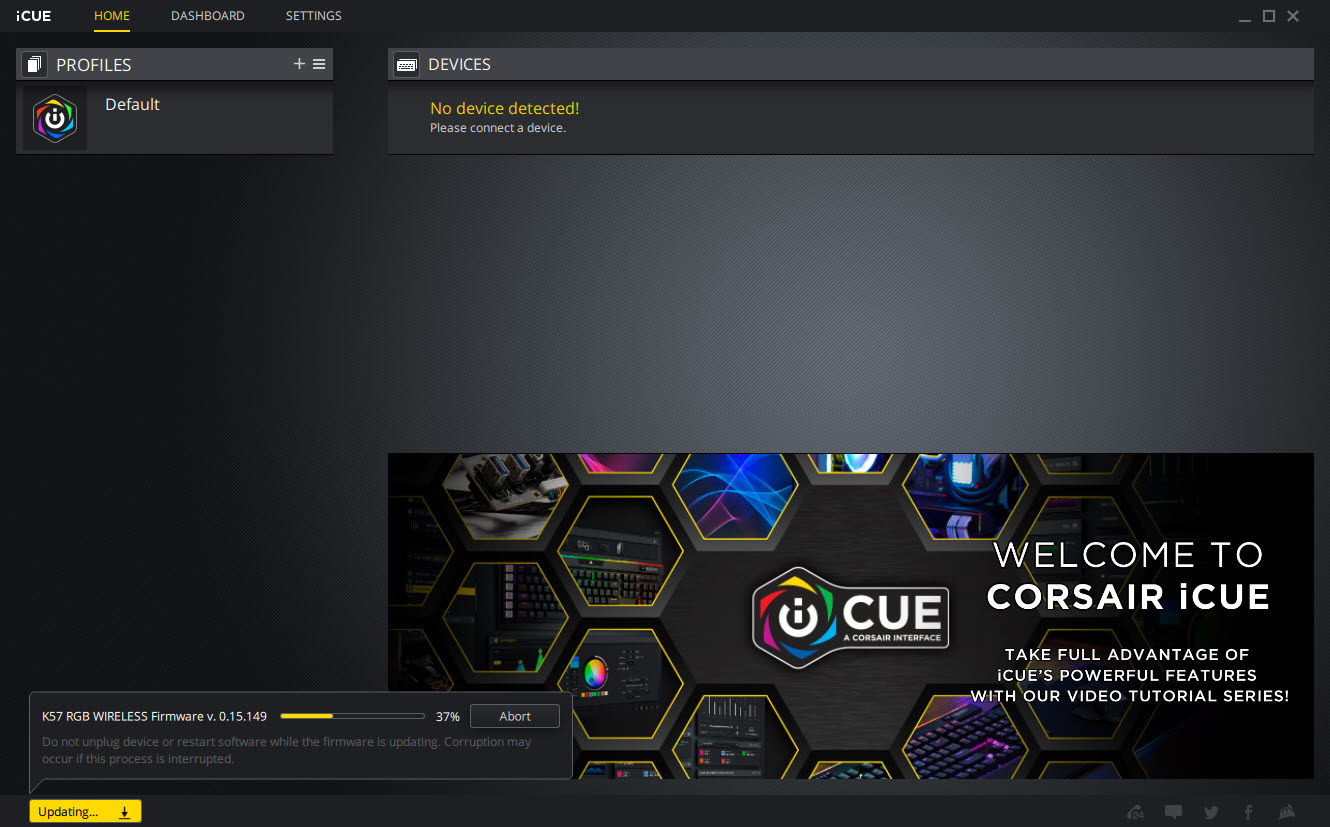1330x827 pixels.
Task: Add a new profile with the plus icon
Action: click(299, 64)
